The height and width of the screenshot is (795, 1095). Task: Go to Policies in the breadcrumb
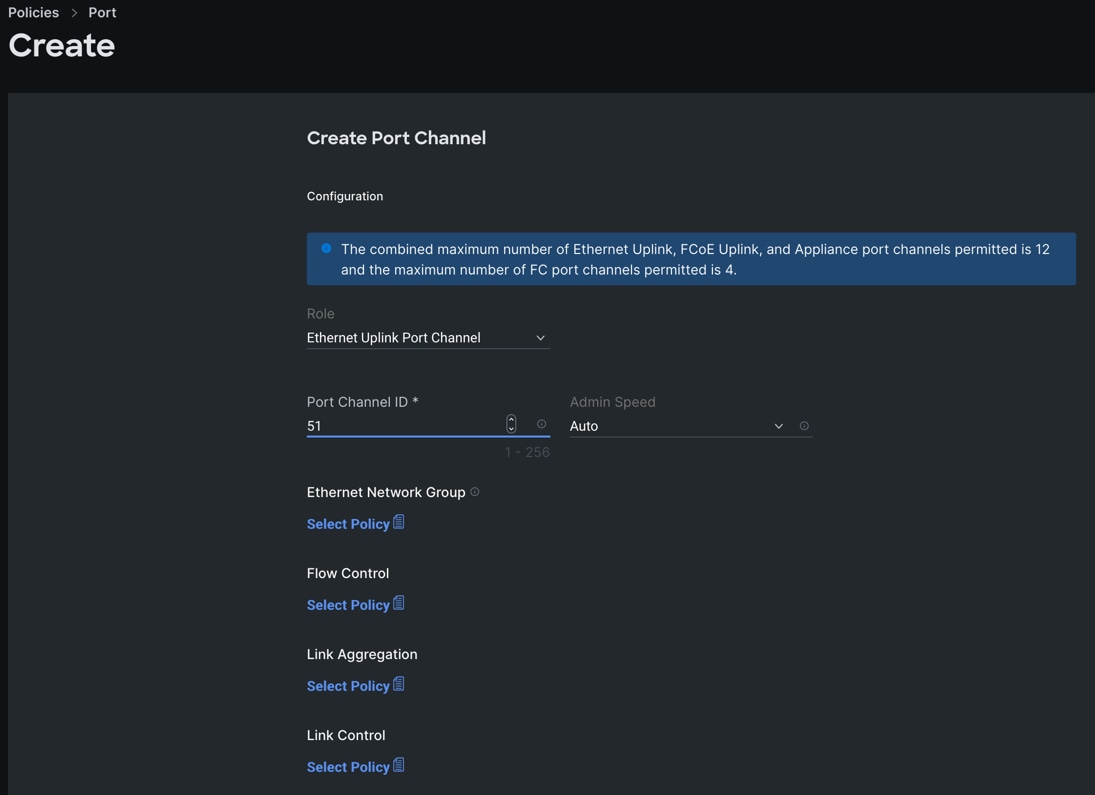(x=34, y=13)
